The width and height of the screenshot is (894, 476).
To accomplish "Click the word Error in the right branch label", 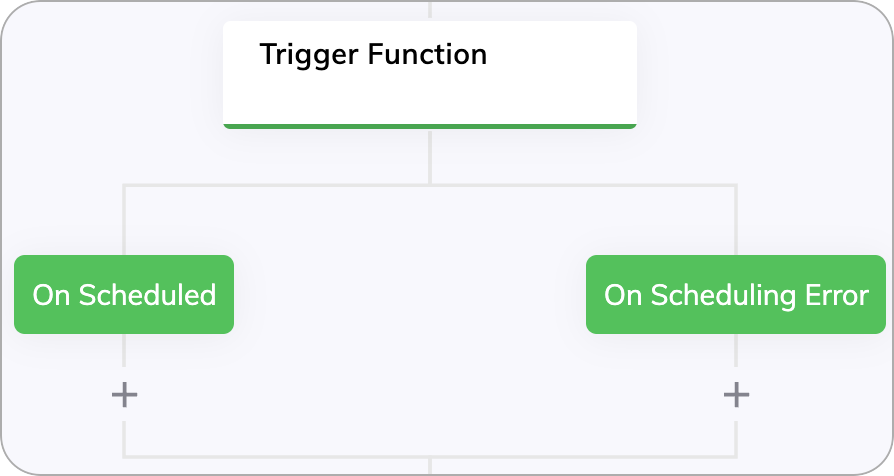I will (x=836, y=295).
